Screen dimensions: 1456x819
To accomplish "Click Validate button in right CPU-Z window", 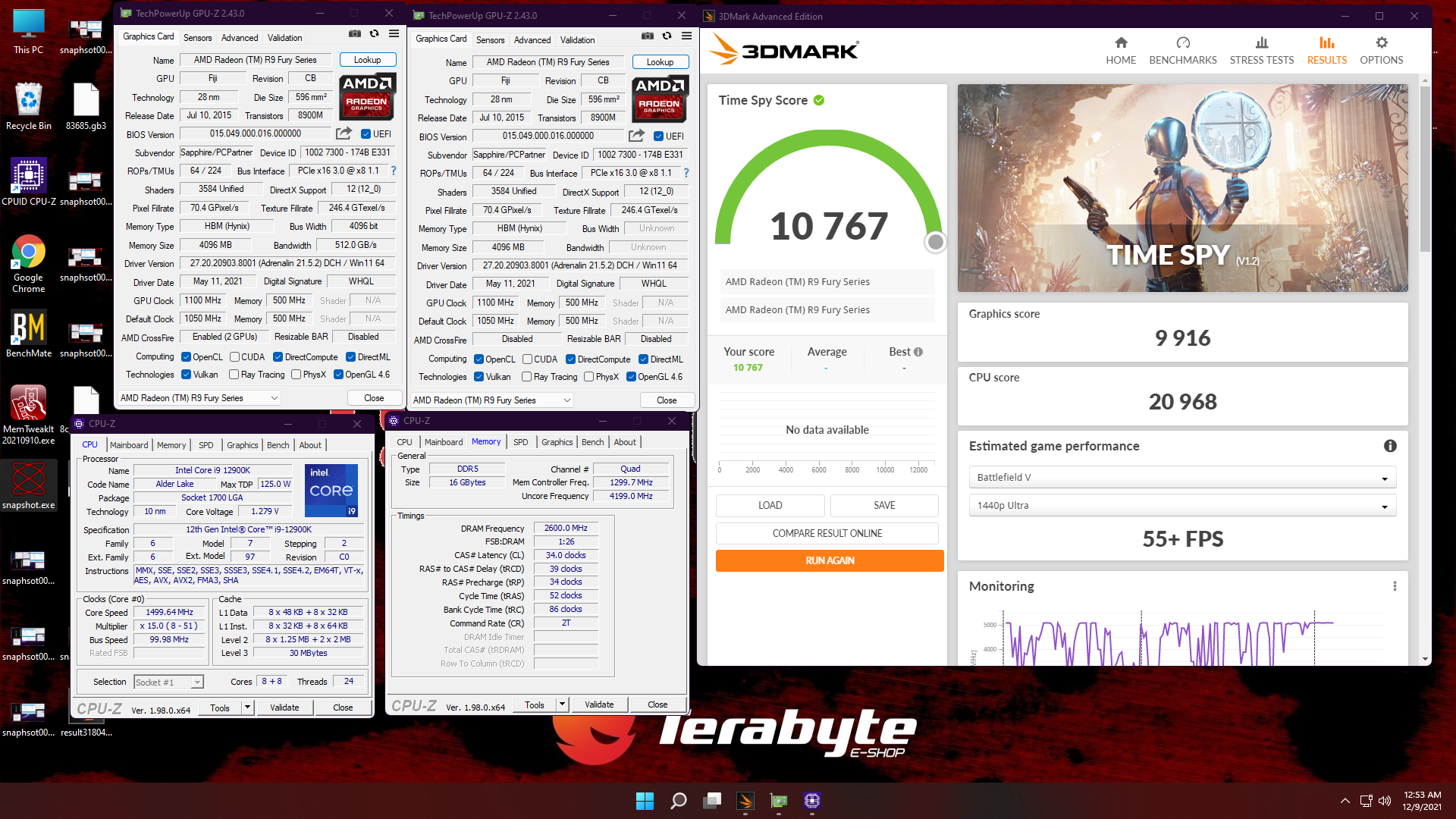I will (x=599, y=704).
